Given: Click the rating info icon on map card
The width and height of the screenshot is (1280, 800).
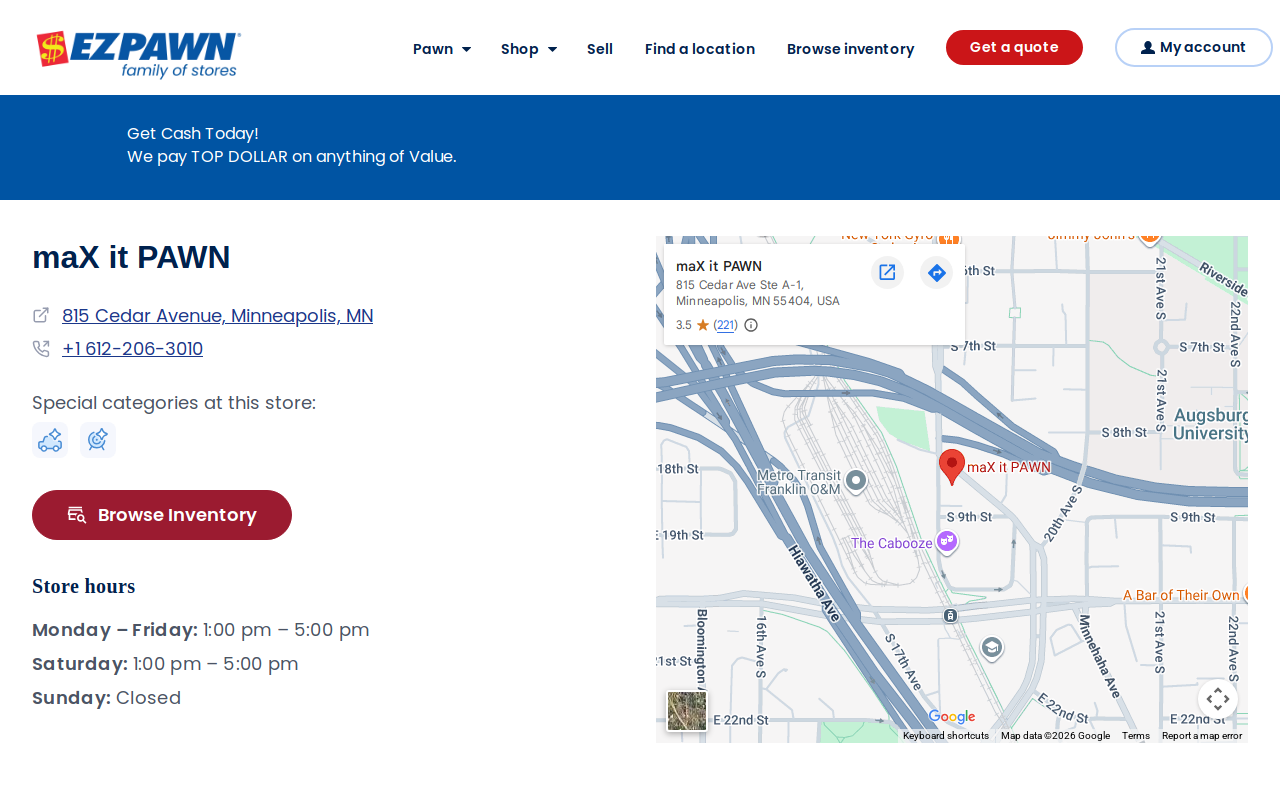Looking at the screenshot, I should 751,325.
